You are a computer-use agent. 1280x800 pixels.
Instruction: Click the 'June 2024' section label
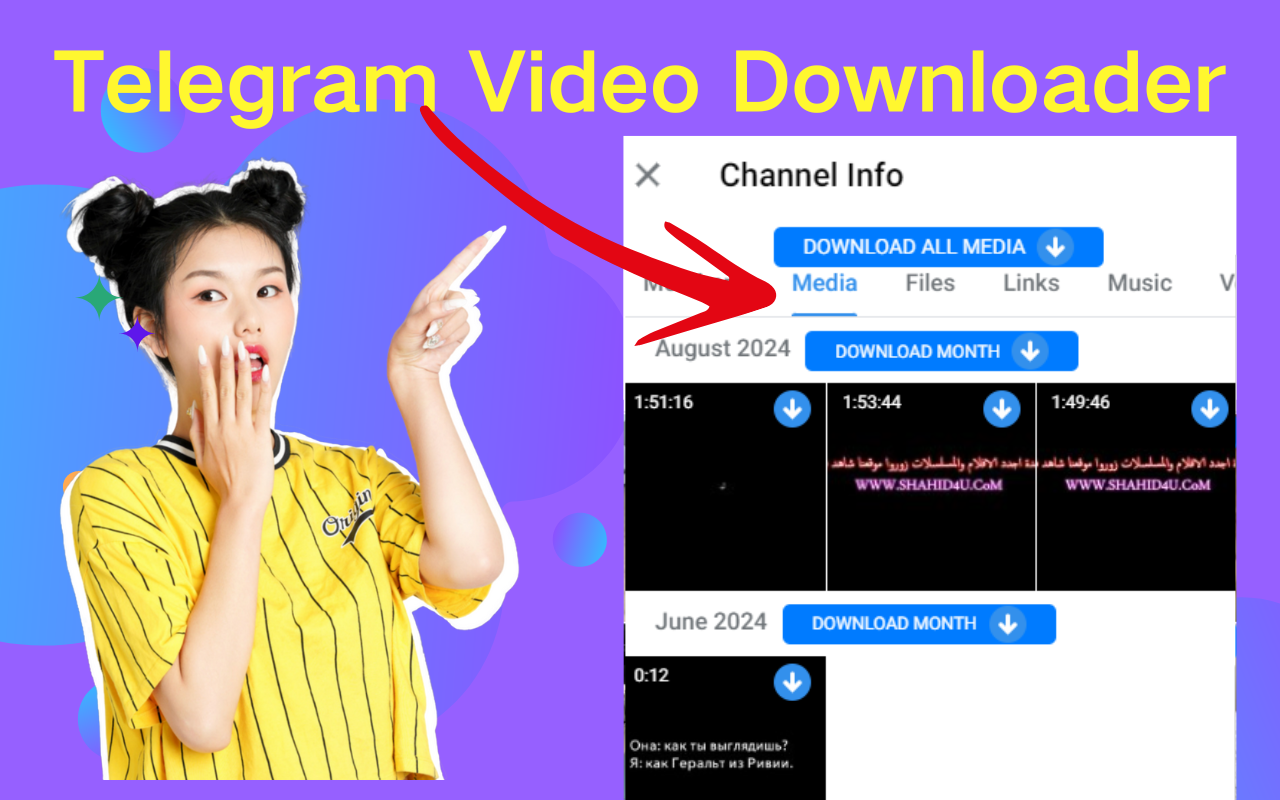coord(710,622)
